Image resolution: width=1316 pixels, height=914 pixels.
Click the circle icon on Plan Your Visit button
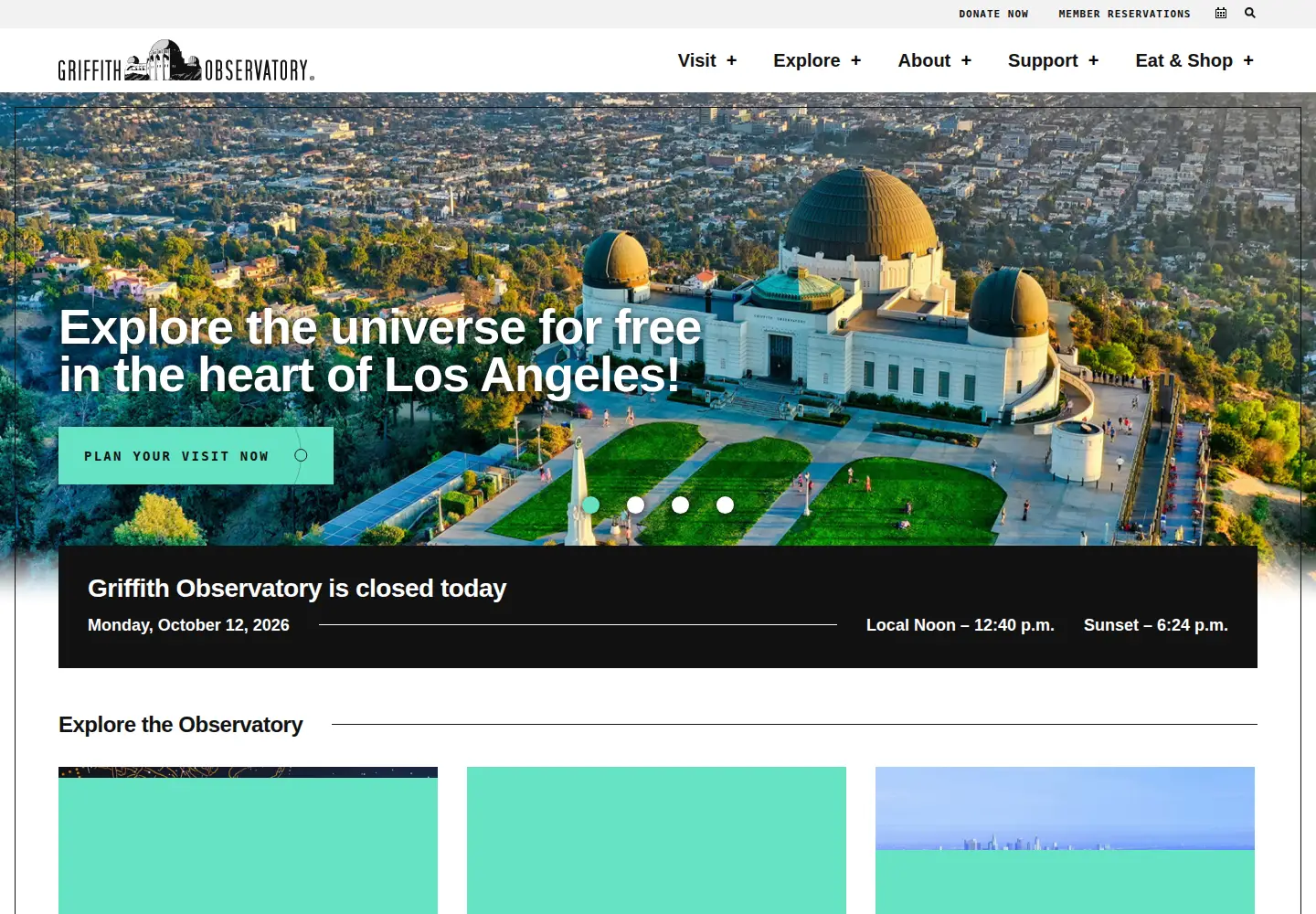pos(301,455)
